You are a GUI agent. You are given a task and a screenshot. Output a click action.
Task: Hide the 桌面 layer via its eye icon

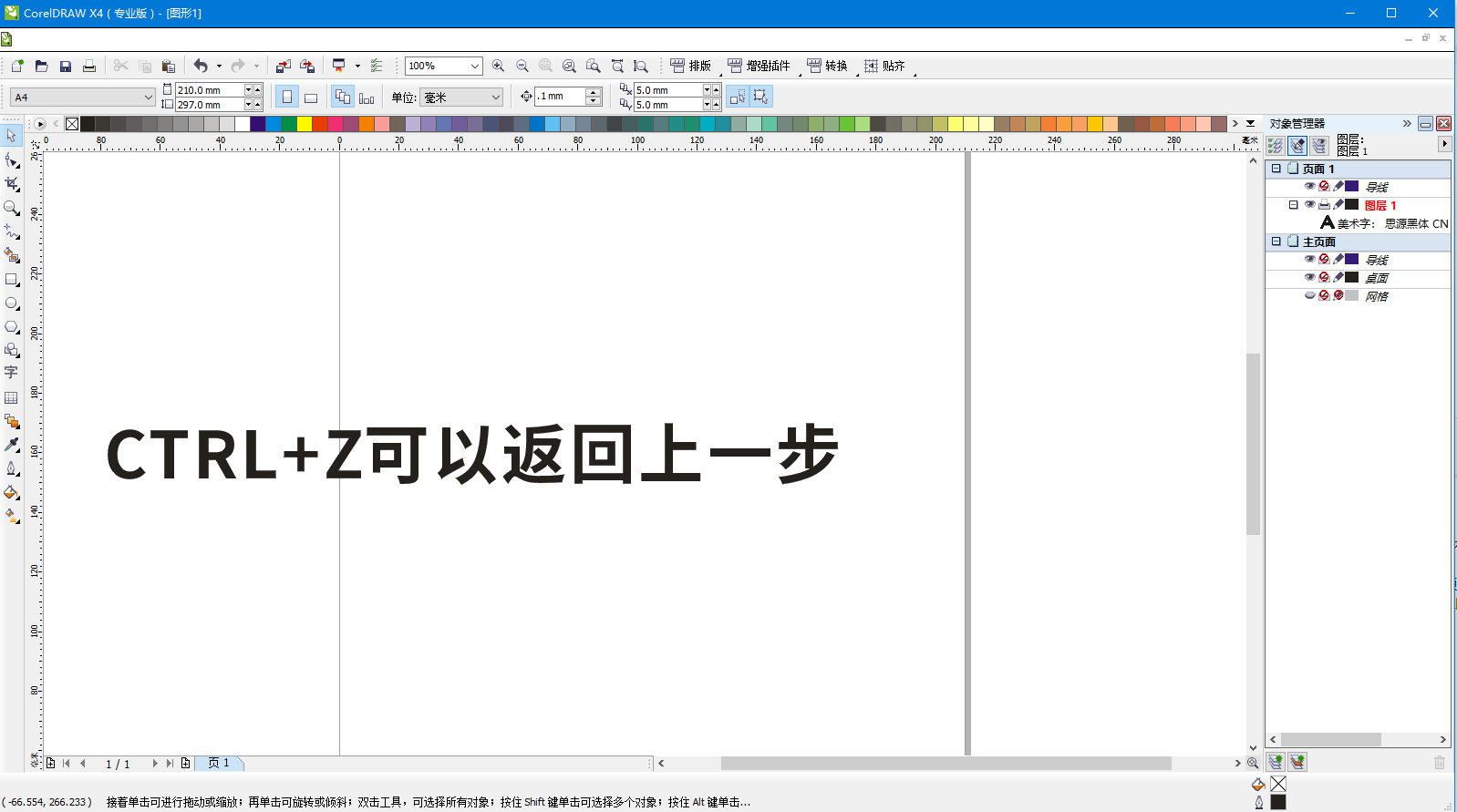(1309, 277)
